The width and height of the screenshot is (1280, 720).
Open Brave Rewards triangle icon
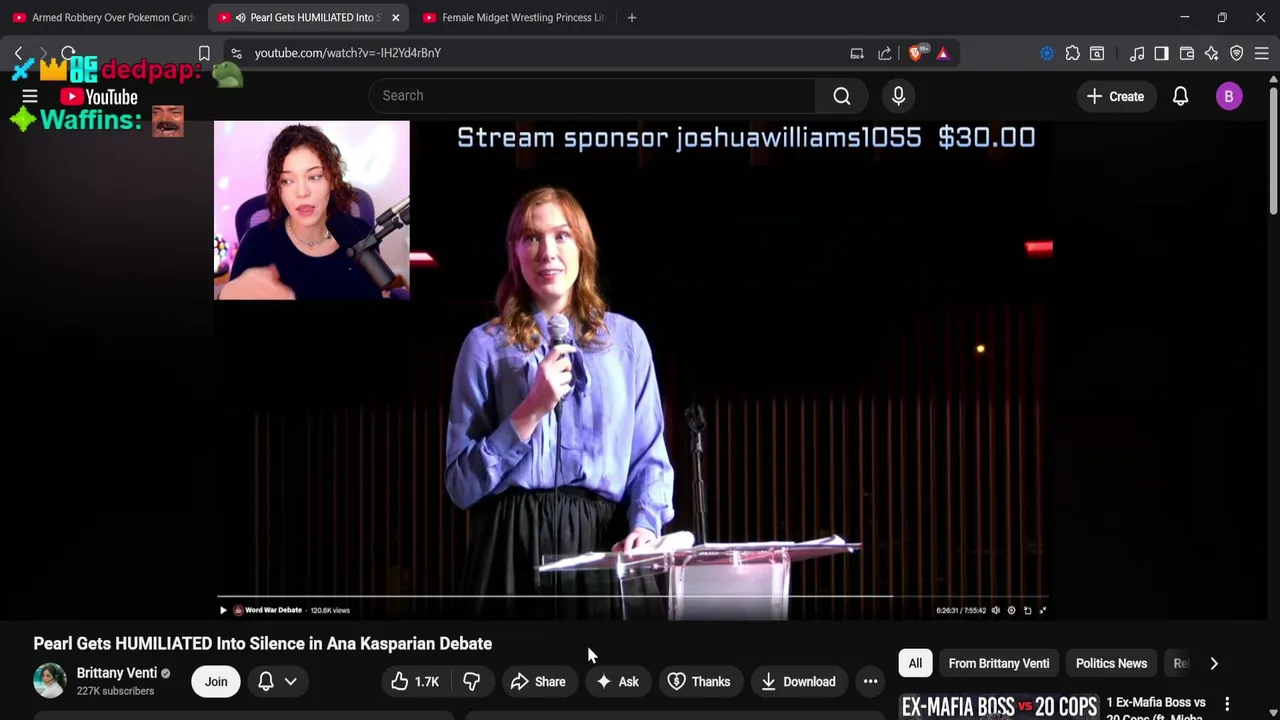(943, 53)
